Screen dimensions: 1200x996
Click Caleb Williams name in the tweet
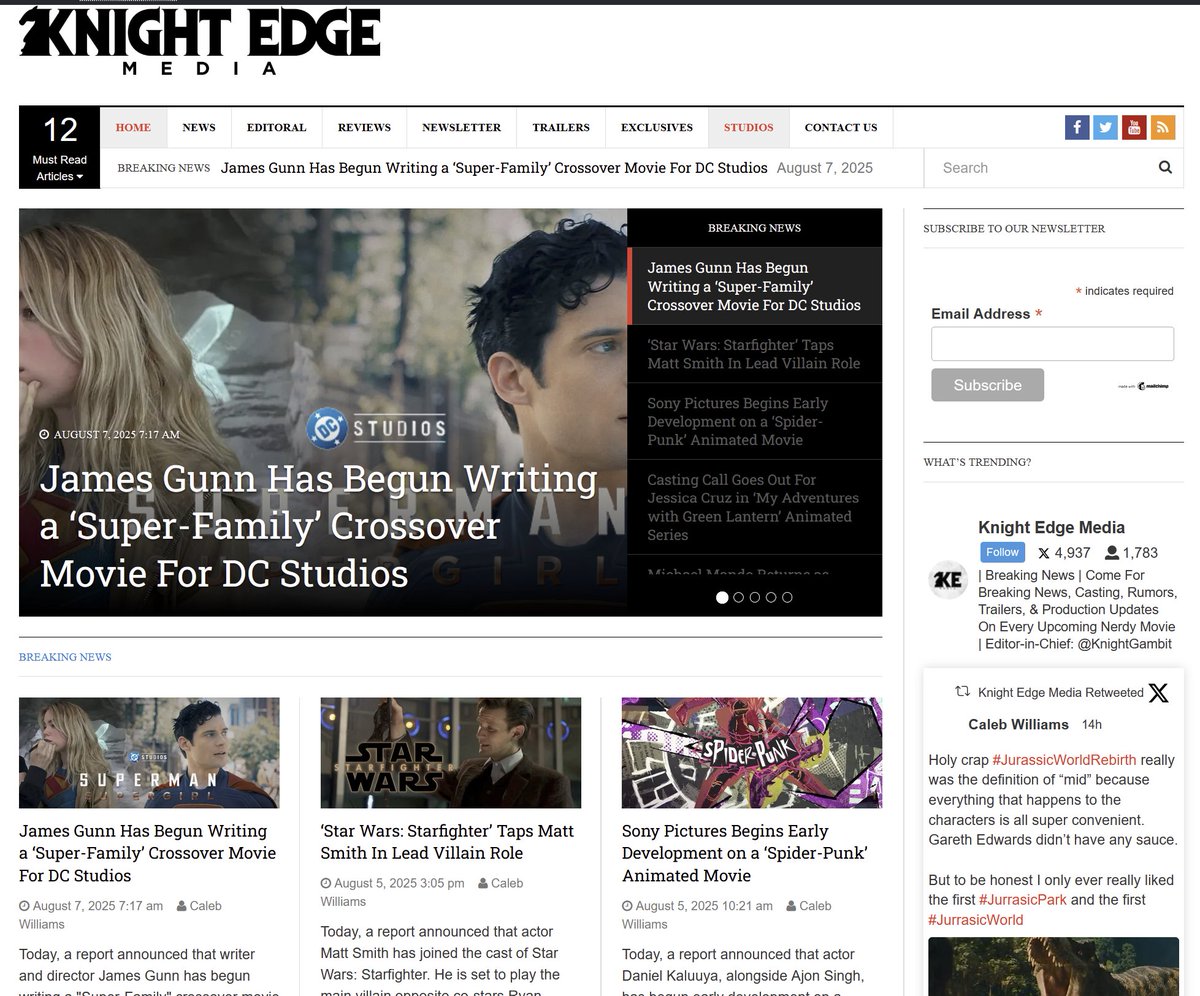coord(1019,724)
